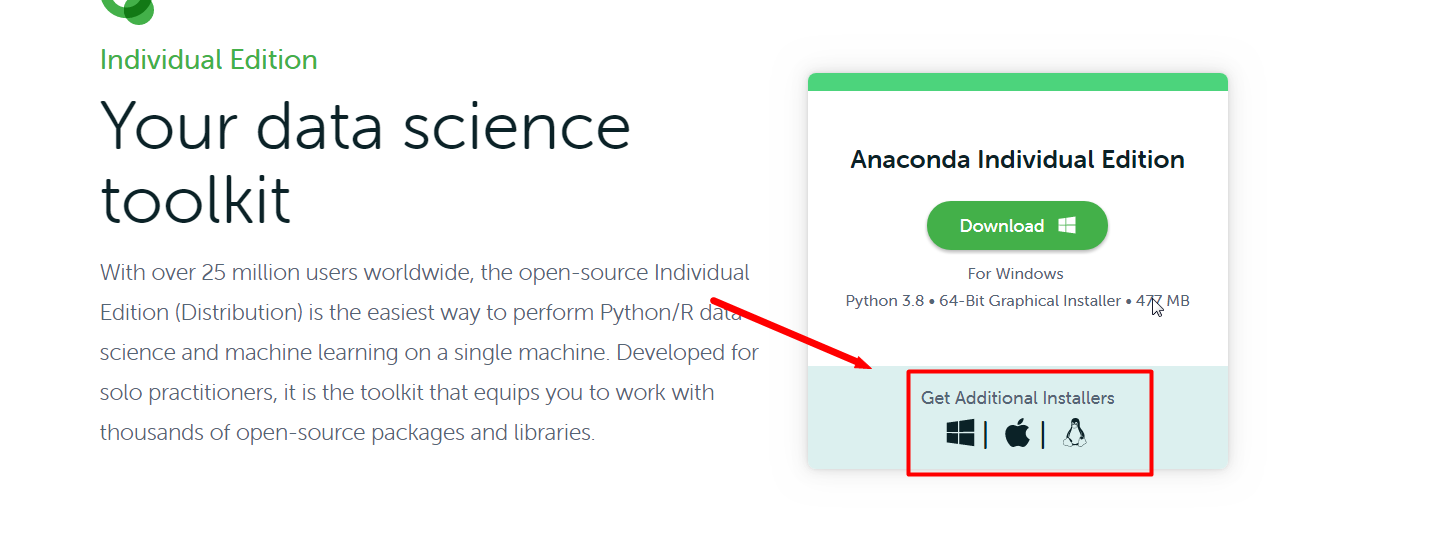The width and height of the screenshot is (1433, 559).
Task: Click the word toolkit in the heading
Action: click(x=196, y=199)
